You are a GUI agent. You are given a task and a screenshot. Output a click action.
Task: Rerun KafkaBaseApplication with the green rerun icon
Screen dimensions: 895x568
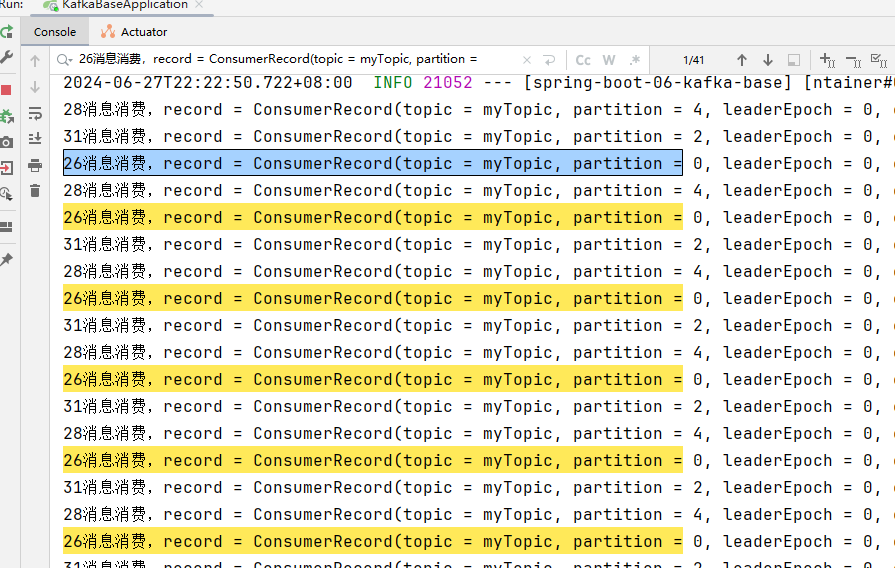6,32
